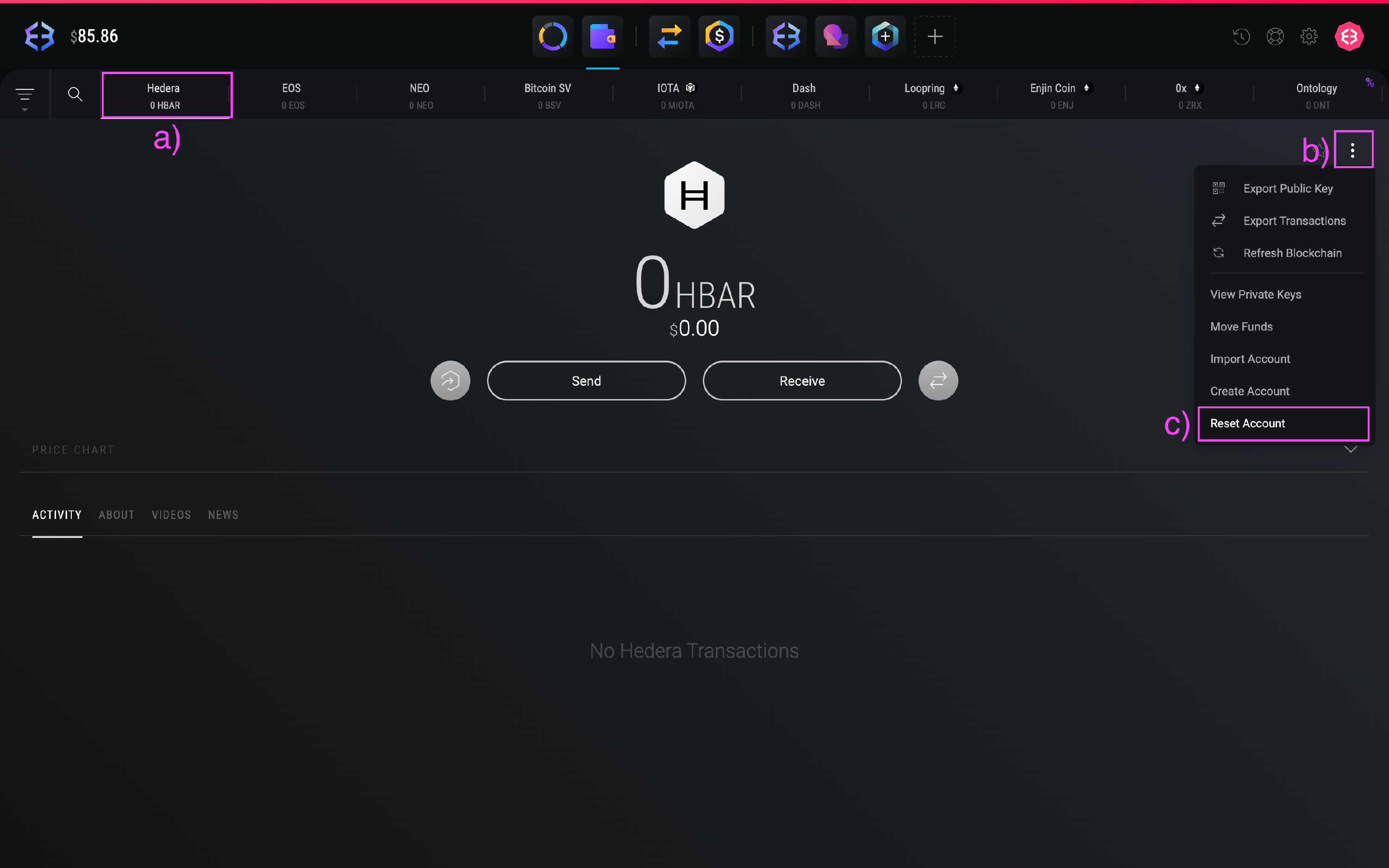1389x868 pixels.
Task: Click the round swap icon beside Receive
Action: coord(938,381)
